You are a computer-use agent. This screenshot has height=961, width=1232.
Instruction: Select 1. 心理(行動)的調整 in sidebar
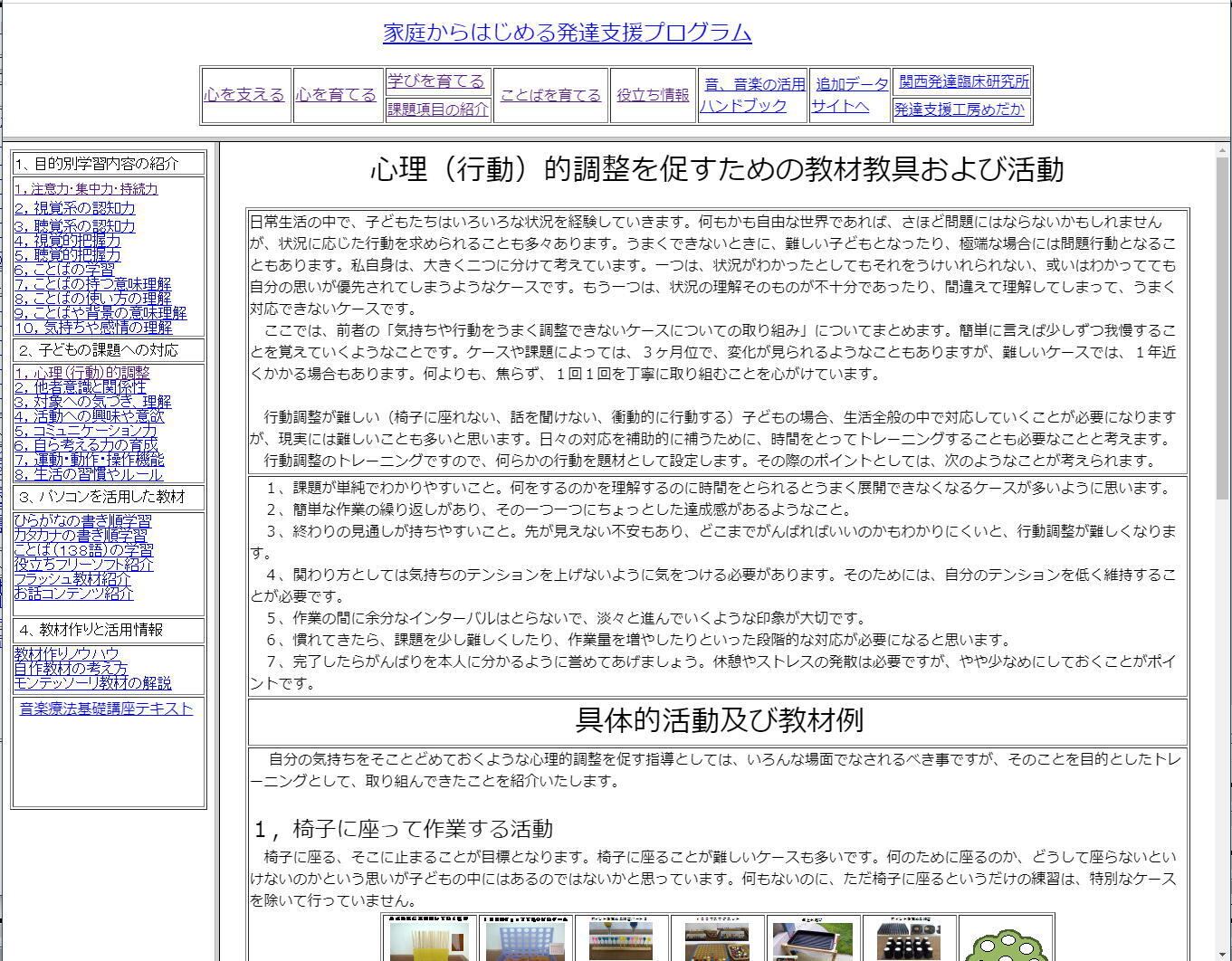pyautogui.click(x=81, y=373)
